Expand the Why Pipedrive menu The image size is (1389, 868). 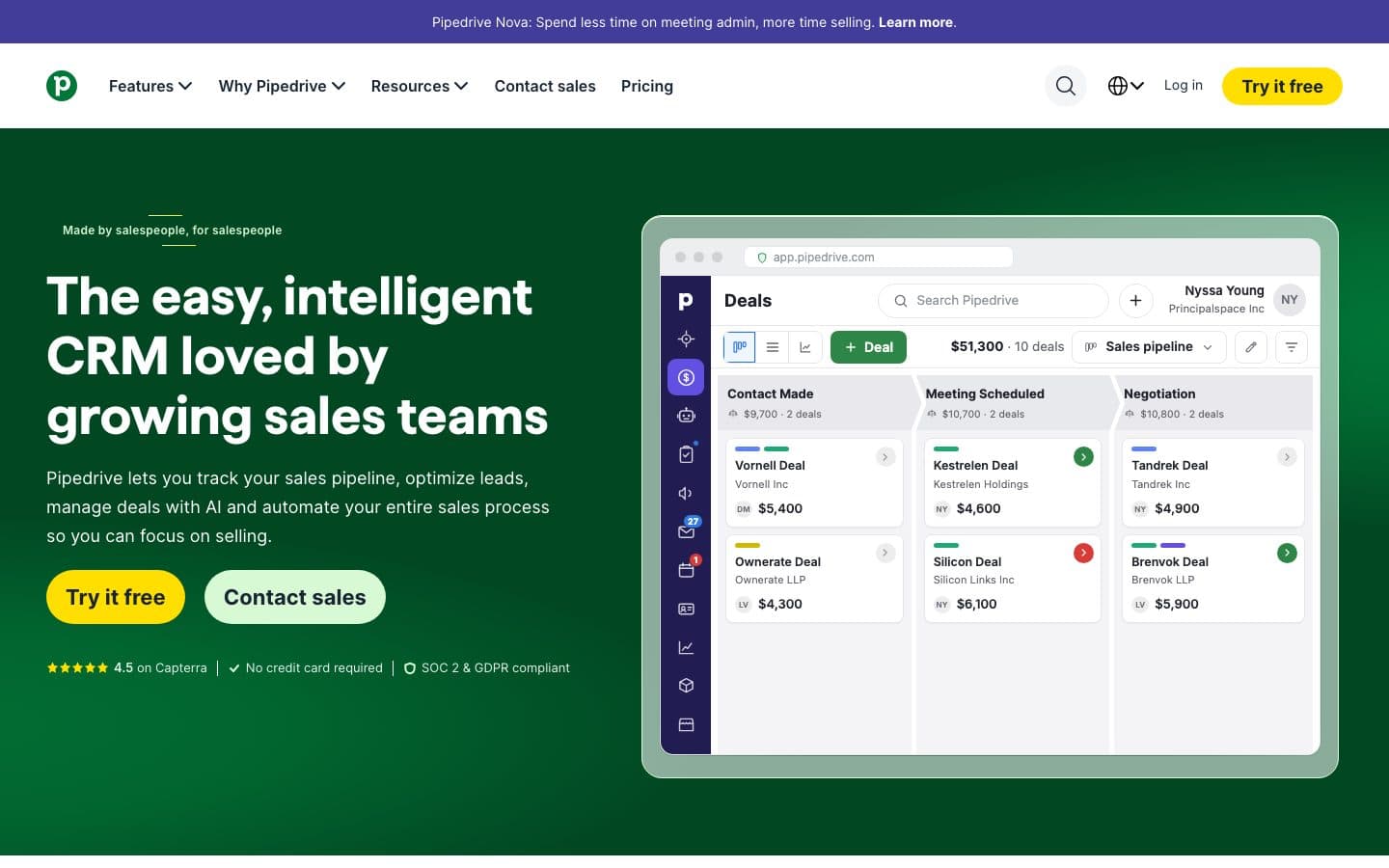tap(282, 86)
